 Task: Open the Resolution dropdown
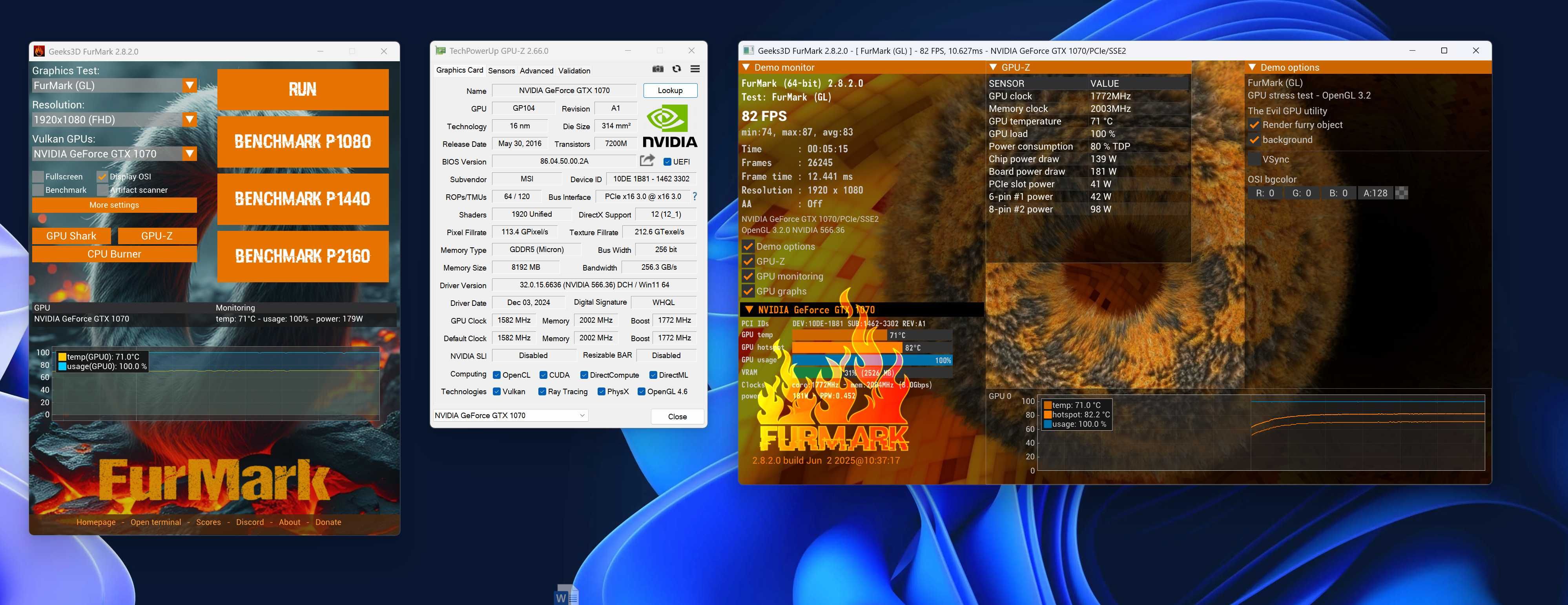pyautogui.click(x=190, y=119)
